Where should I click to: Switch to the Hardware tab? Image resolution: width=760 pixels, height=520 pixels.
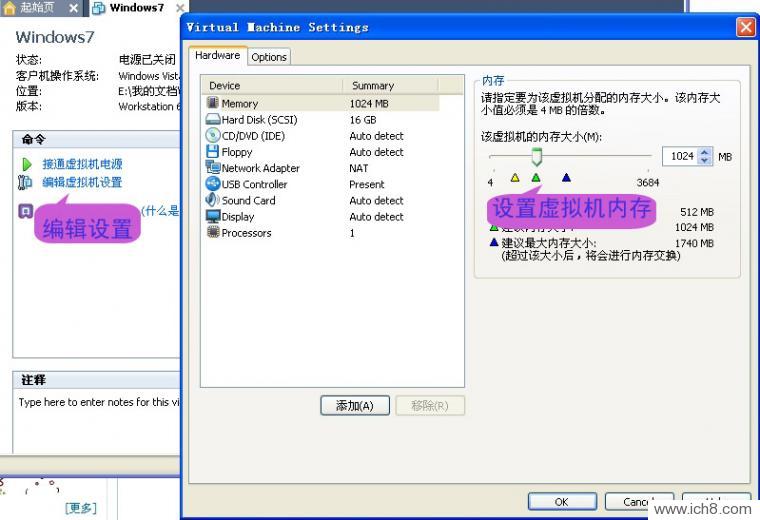pyautogui.click(x=218, y=56)
